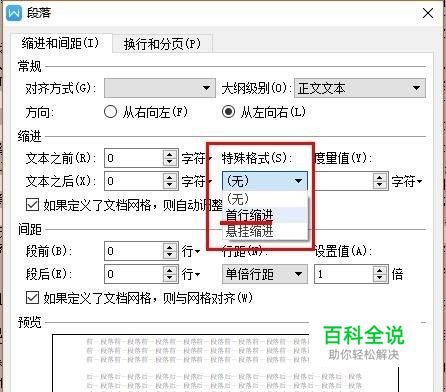Viewport: 446px width, 392px height.
Task: Click the 设置值 input field showing 1
Action: coord(343,274)
